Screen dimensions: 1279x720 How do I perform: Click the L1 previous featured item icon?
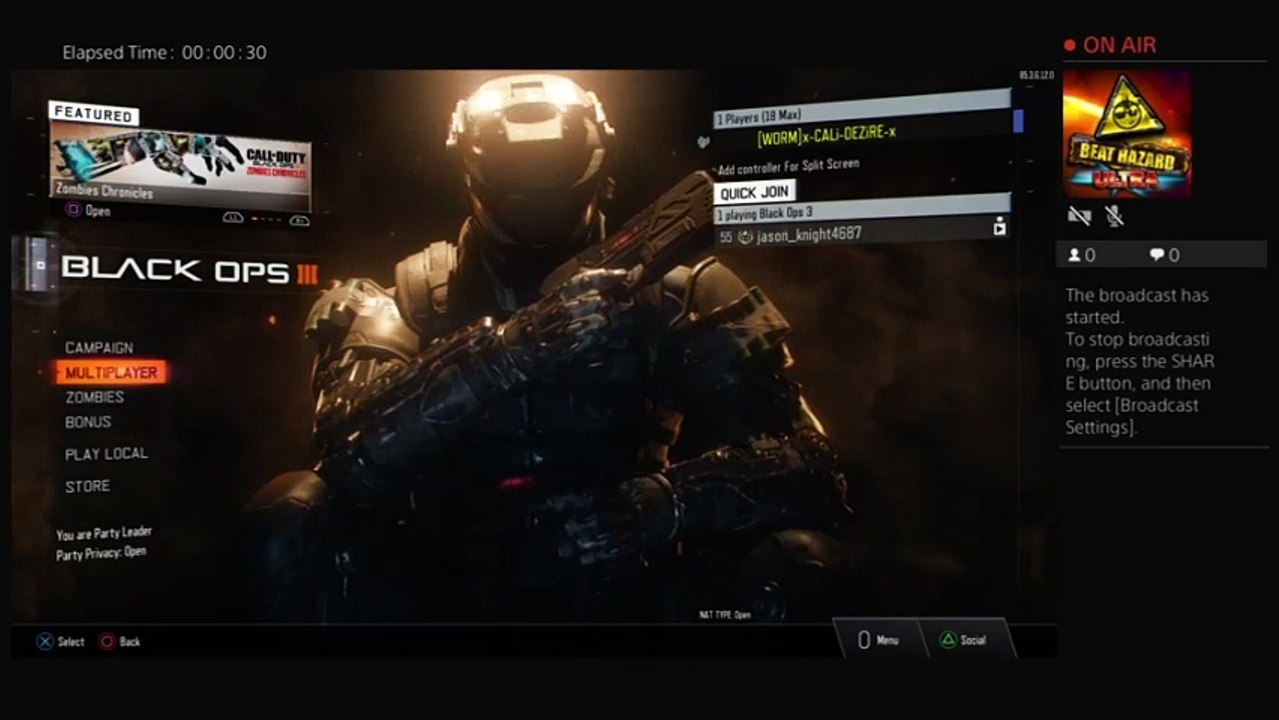[232, 218]
